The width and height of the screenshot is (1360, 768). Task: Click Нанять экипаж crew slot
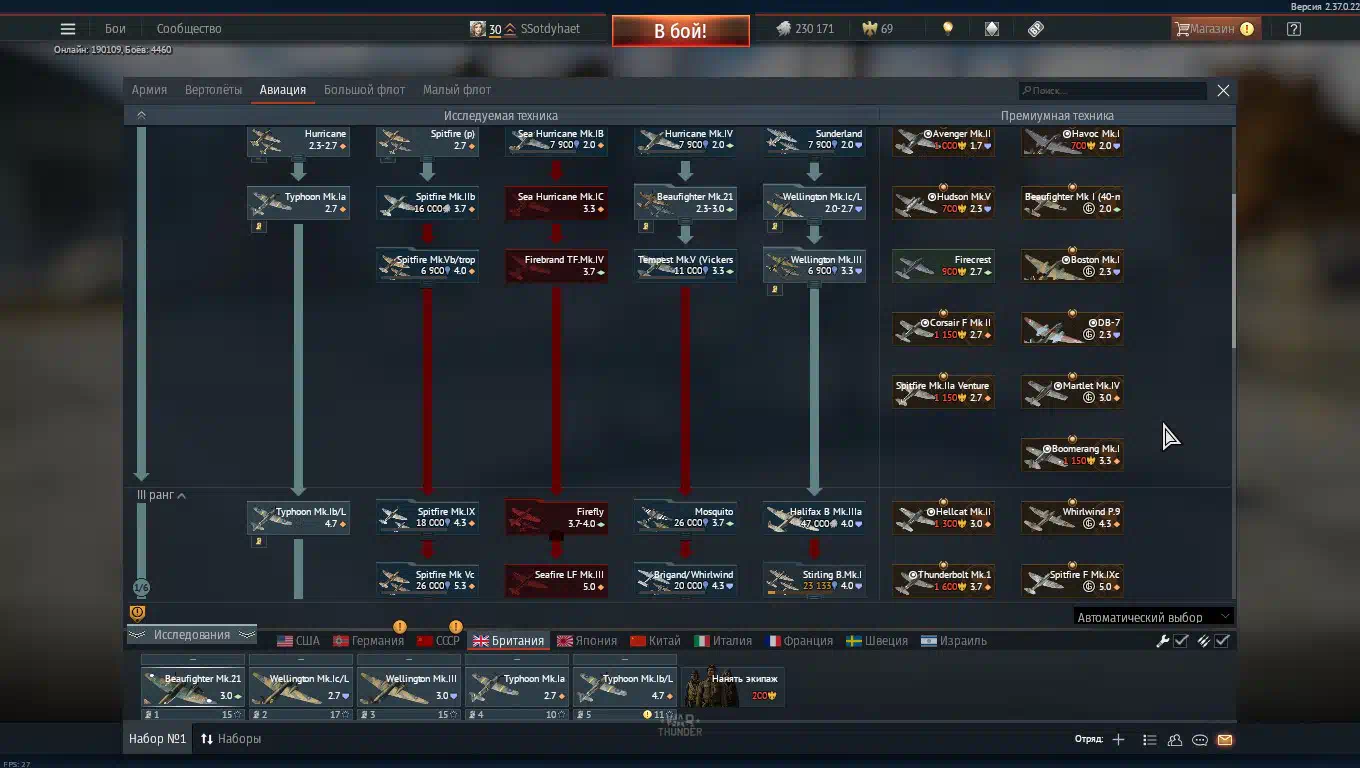733,686
